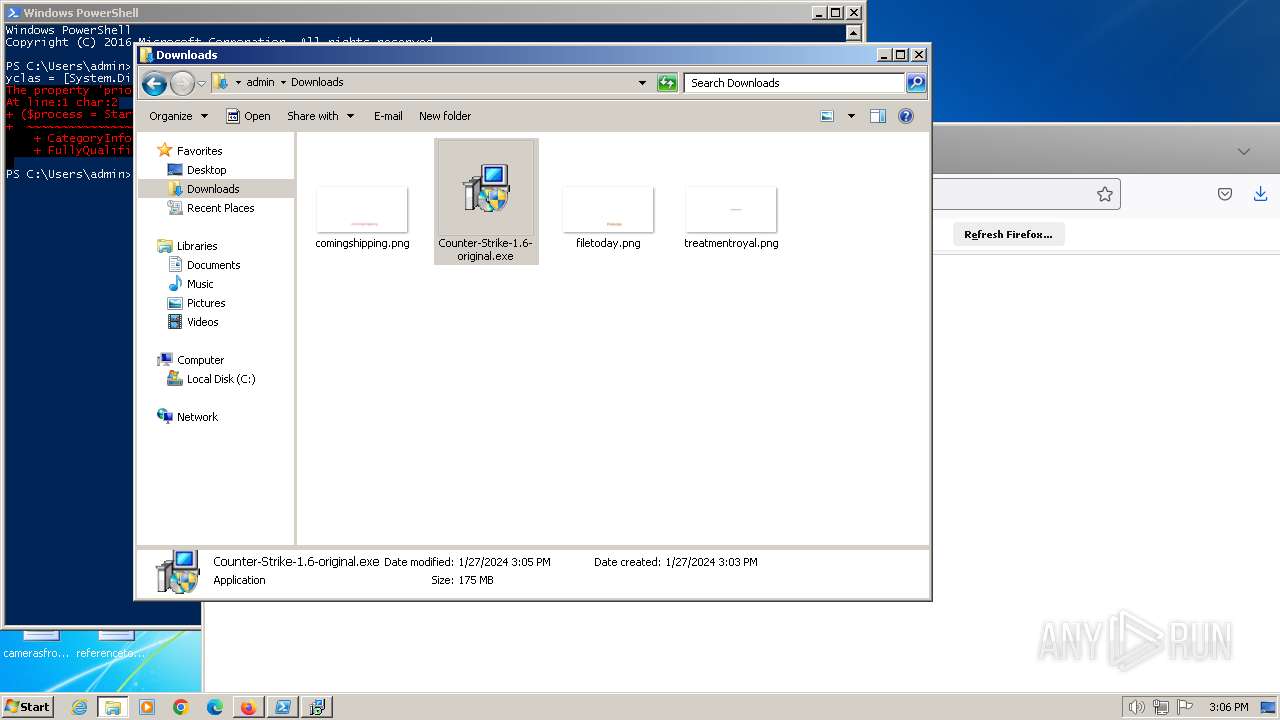Select Downloads in the navigation pane
This screenshot has height=720, width=1280.
click(x=213, y=189)
